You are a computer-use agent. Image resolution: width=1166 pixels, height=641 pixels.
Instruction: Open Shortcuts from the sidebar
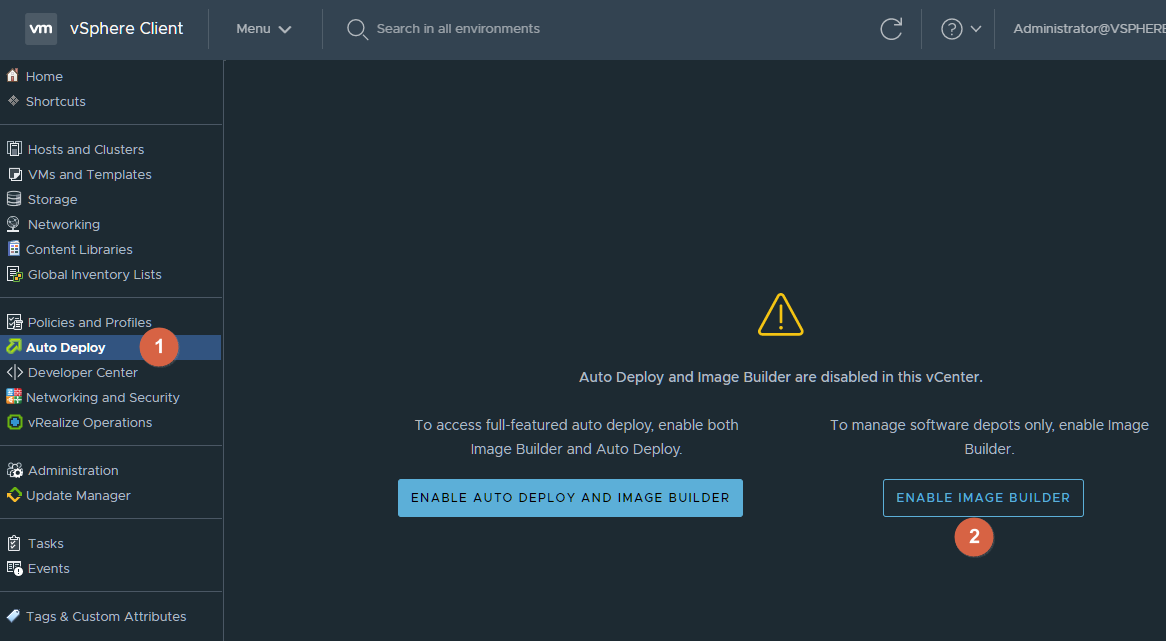[55, 101]
